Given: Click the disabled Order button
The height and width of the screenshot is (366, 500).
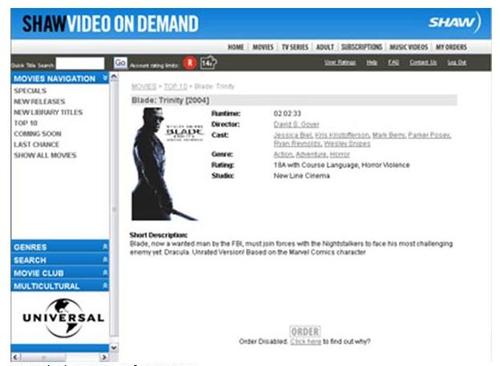Looking at the screenshot, I should tap(305, 332).
